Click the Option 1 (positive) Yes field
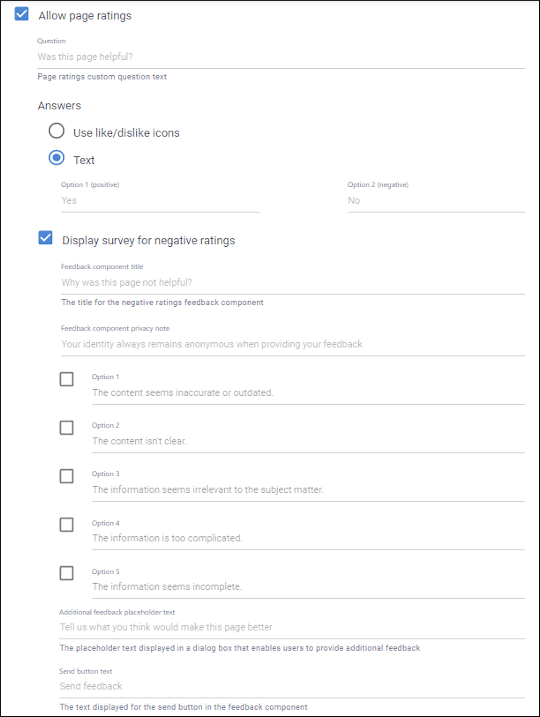 pyautogui.click(x=160, y=201)
